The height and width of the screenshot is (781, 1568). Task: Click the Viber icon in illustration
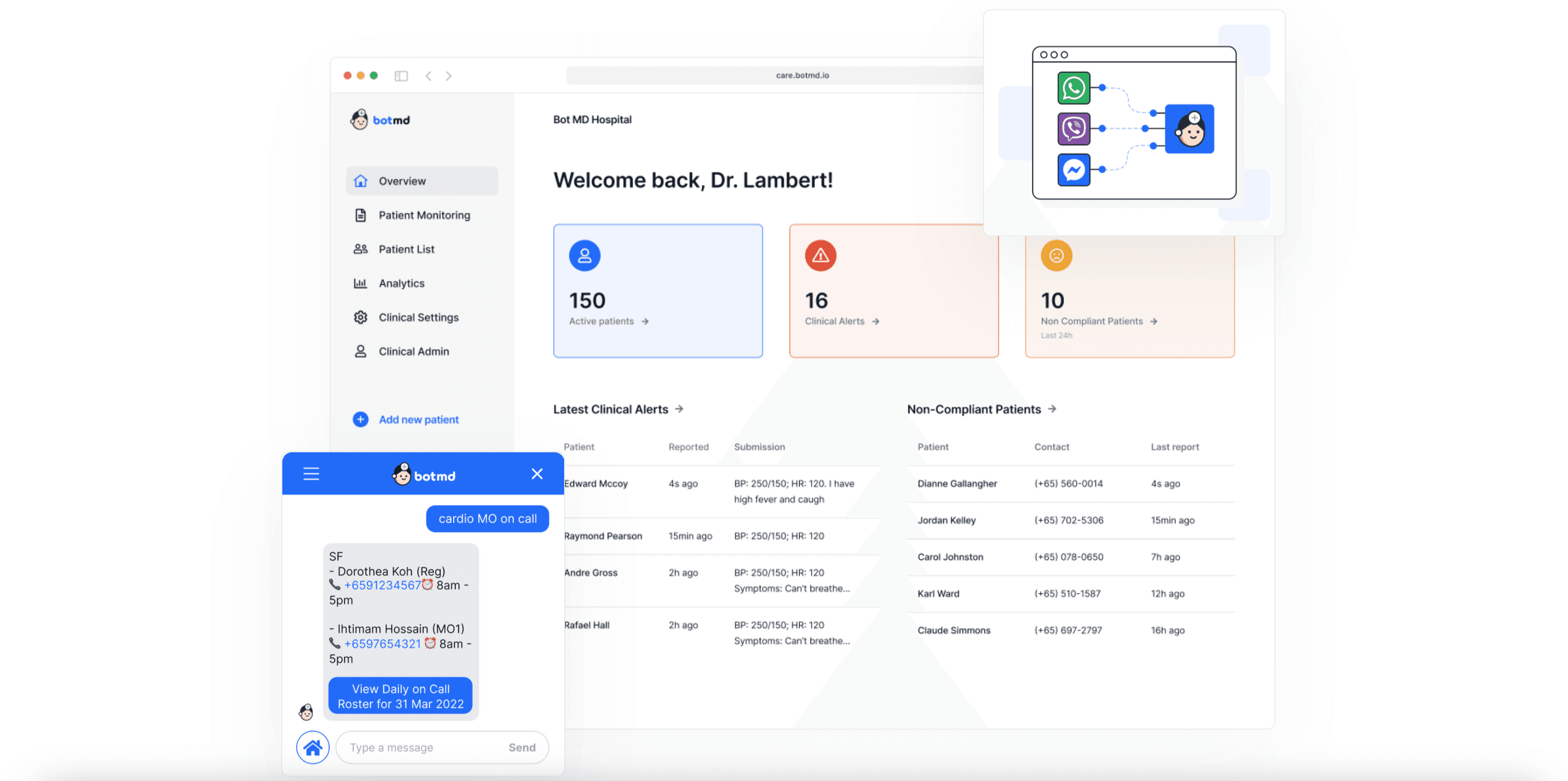(x=1073, y=129)
